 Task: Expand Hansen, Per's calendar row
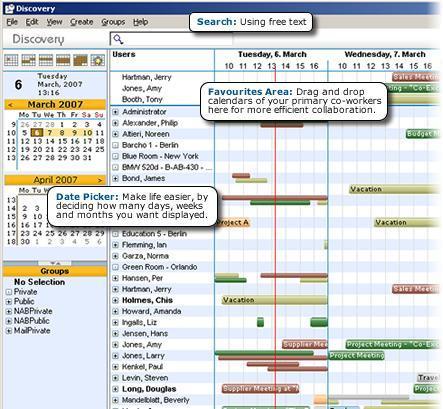pos(115,278)
